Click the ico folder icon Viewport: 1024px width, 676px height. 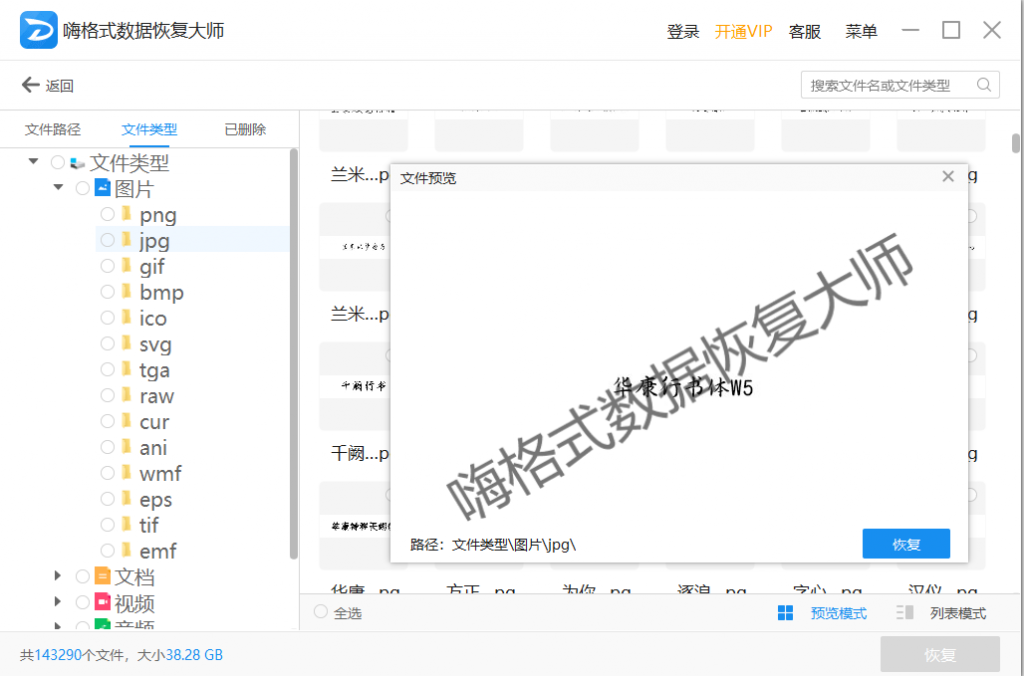coord(127,317)
